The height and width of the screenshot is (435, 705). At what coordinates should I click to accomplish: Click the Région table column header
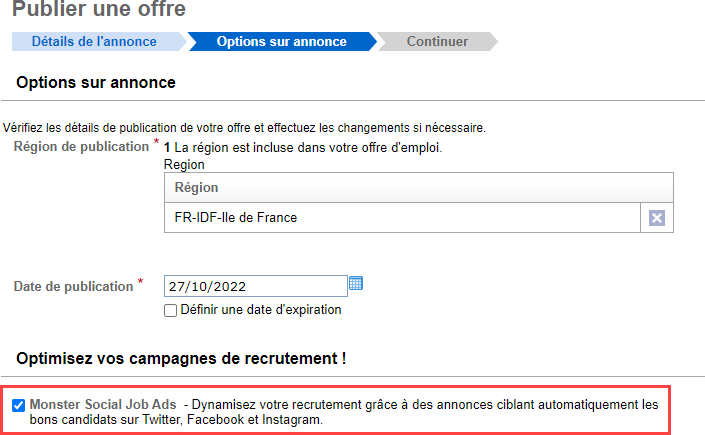click(x=419, y=187)
